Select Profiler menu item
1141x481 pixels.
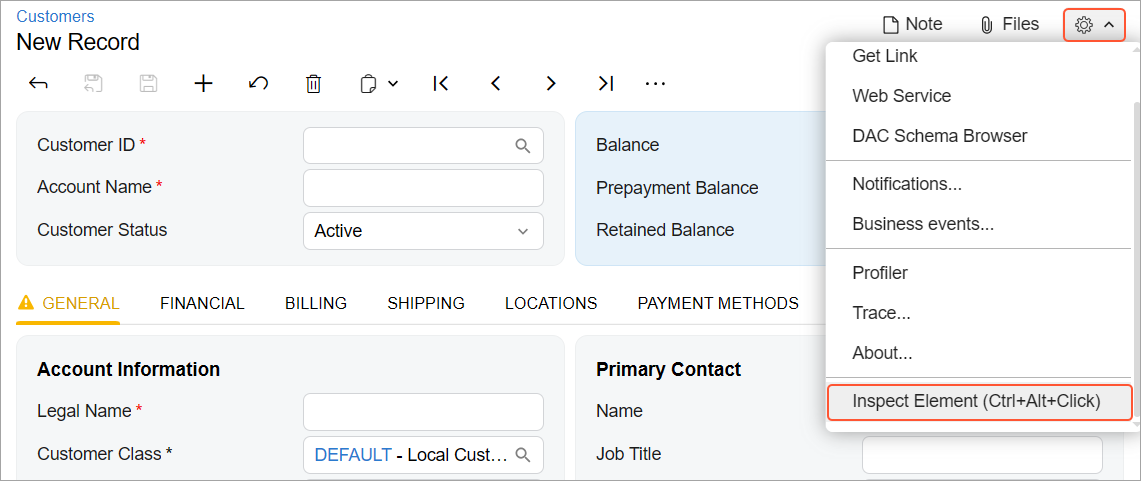click(x=979, y=273)
